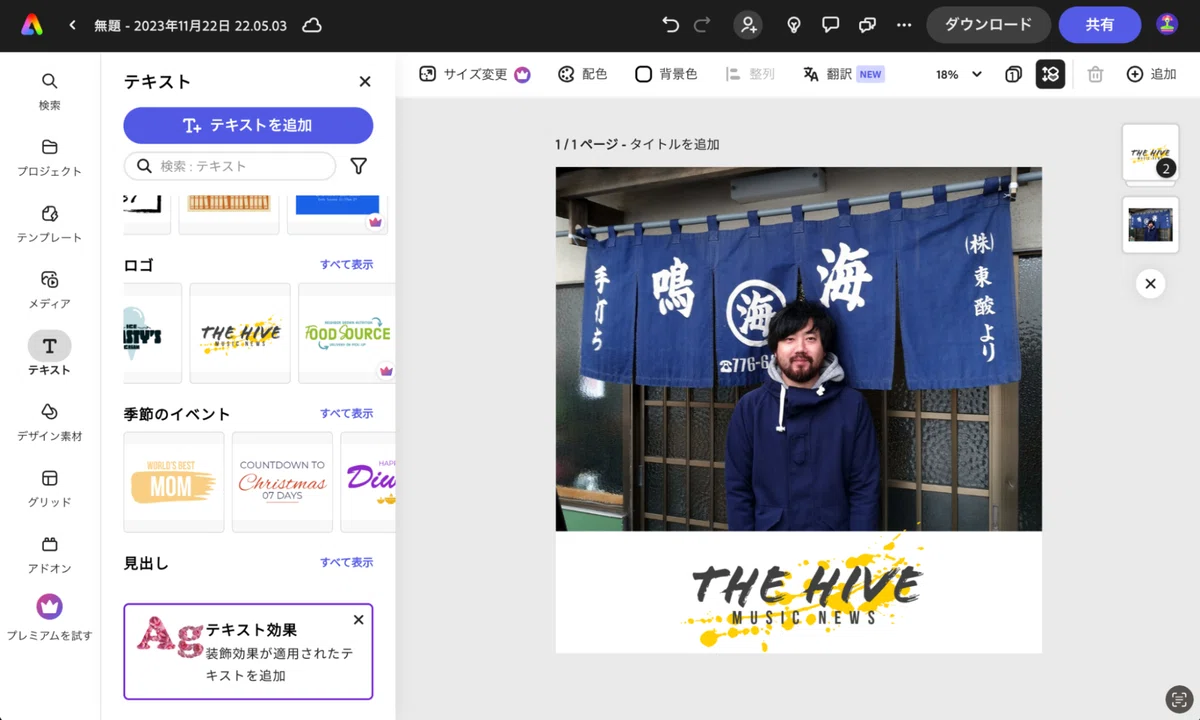Open プロジェクト in the left sidebar
1200x720 pixels.
pos(49,157)
